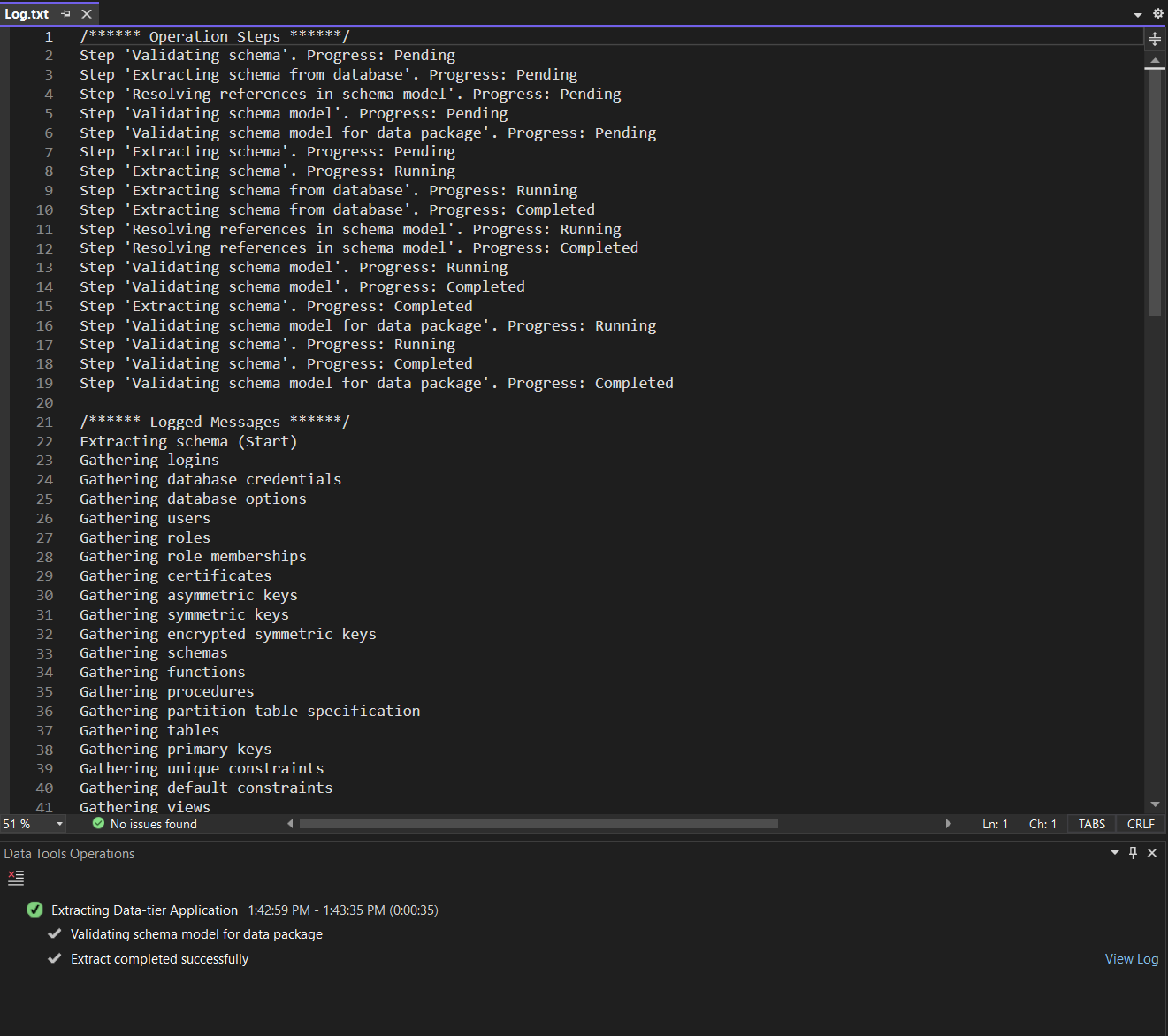The height and width of the screenshot is (1036, 1168).
Task: Click line 'Gathering database options'
Action: 193,499
